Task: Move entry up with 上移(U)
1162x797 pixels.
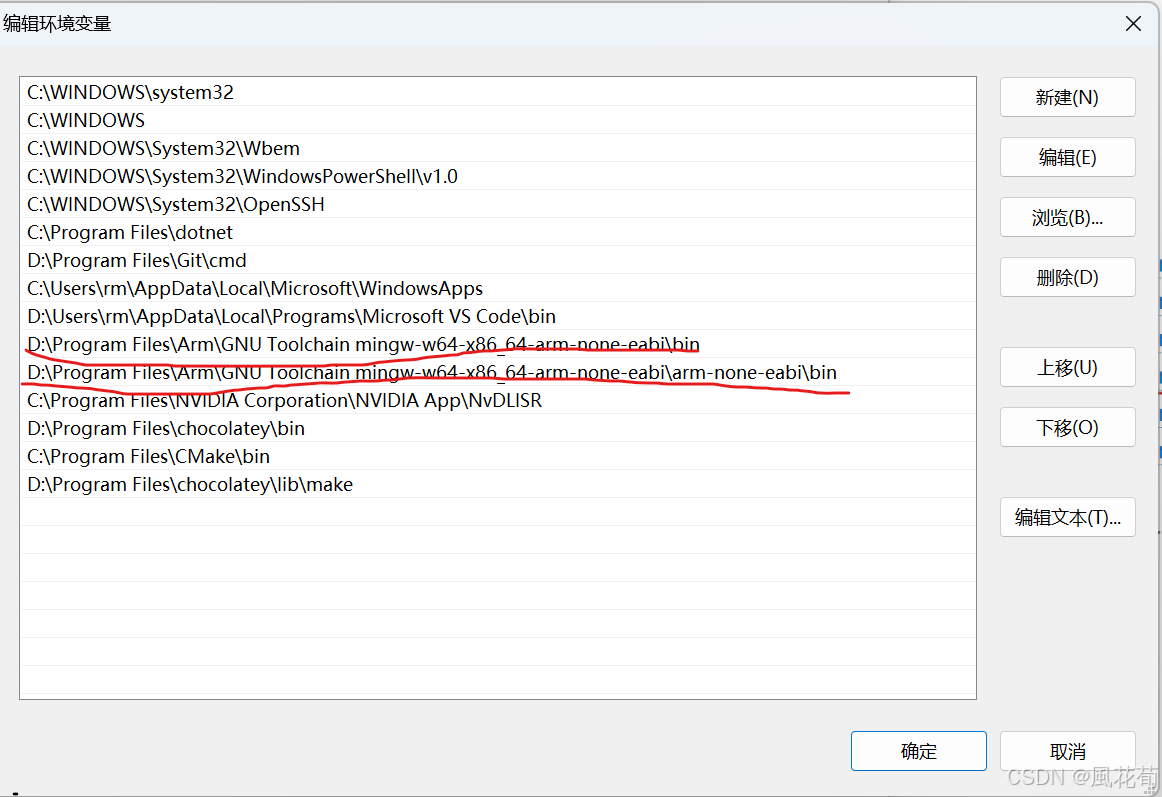Action: click(1067, 367)
